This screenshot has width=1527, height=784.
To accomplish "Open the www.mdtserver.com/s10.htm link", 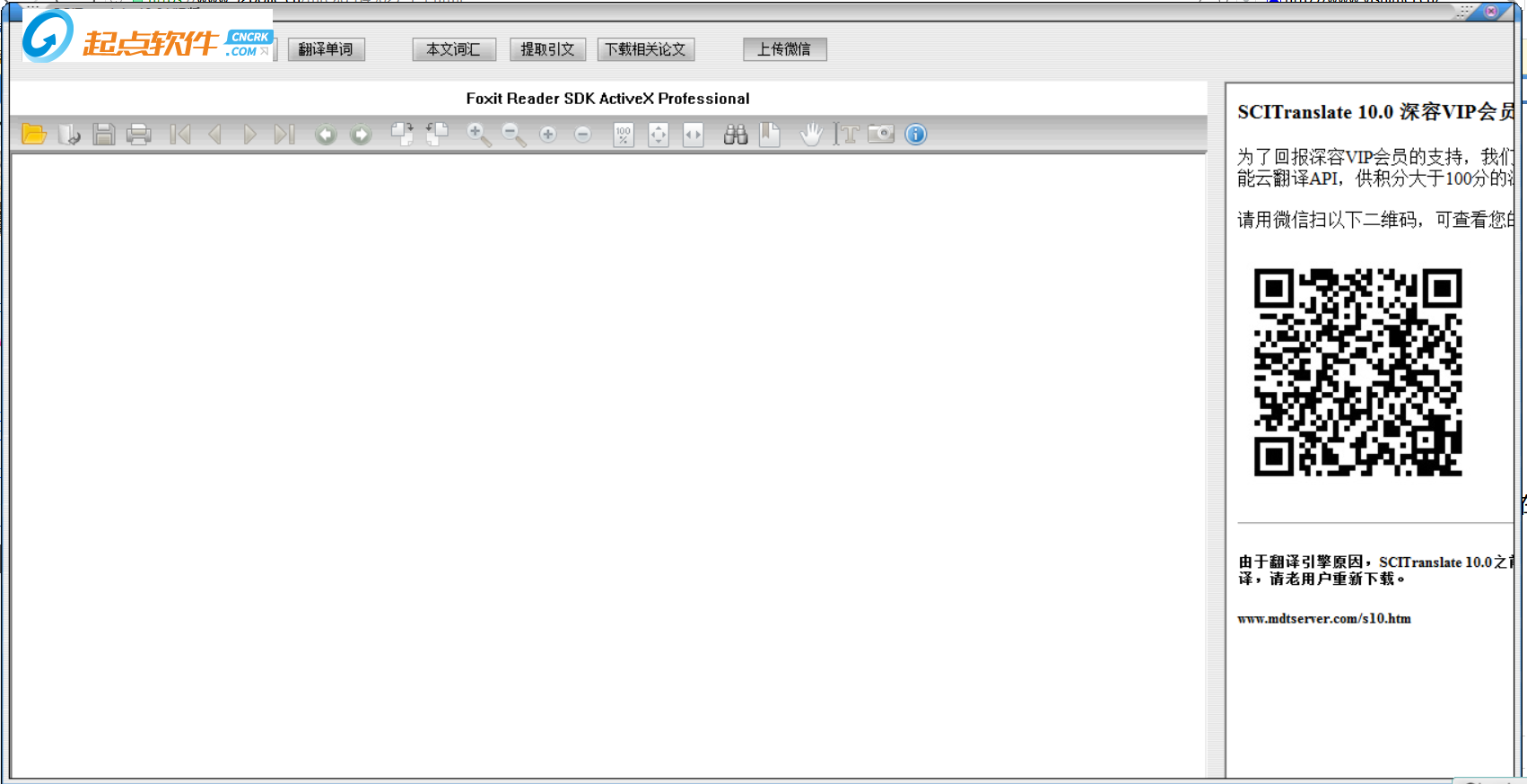I will [1324, 619].
